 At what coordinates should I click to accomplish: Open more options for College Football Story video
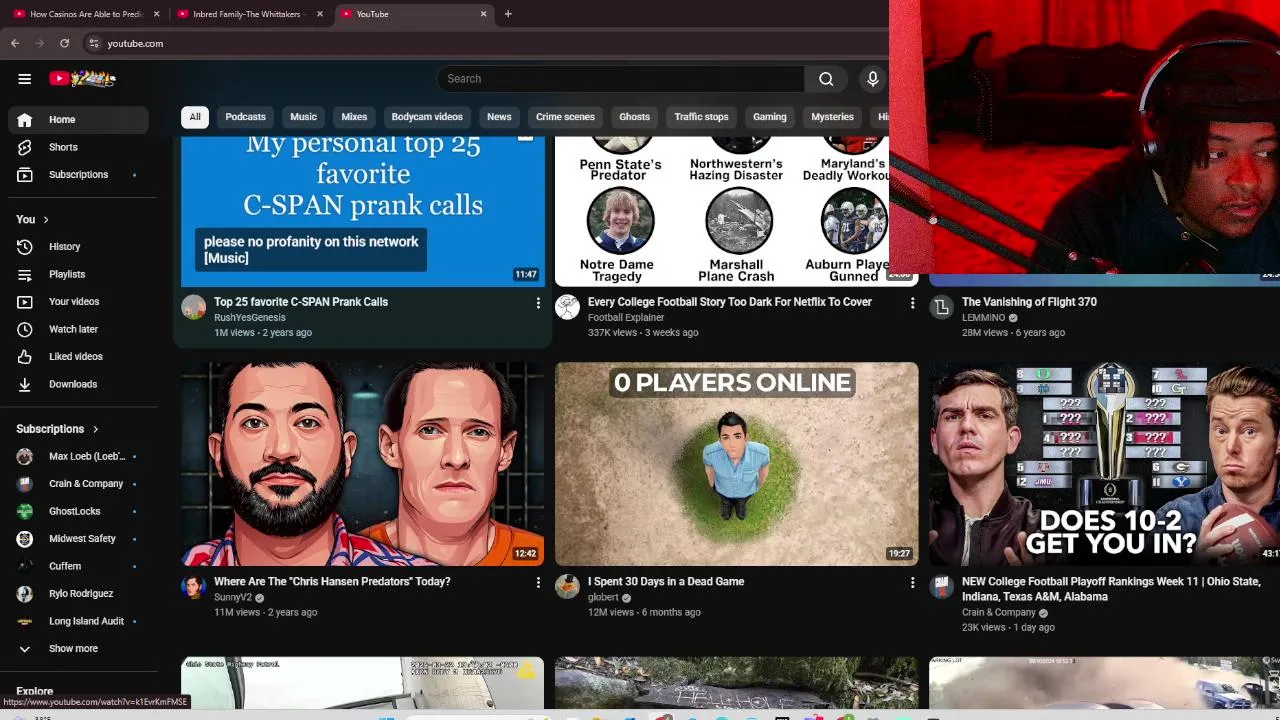(912, 302)
